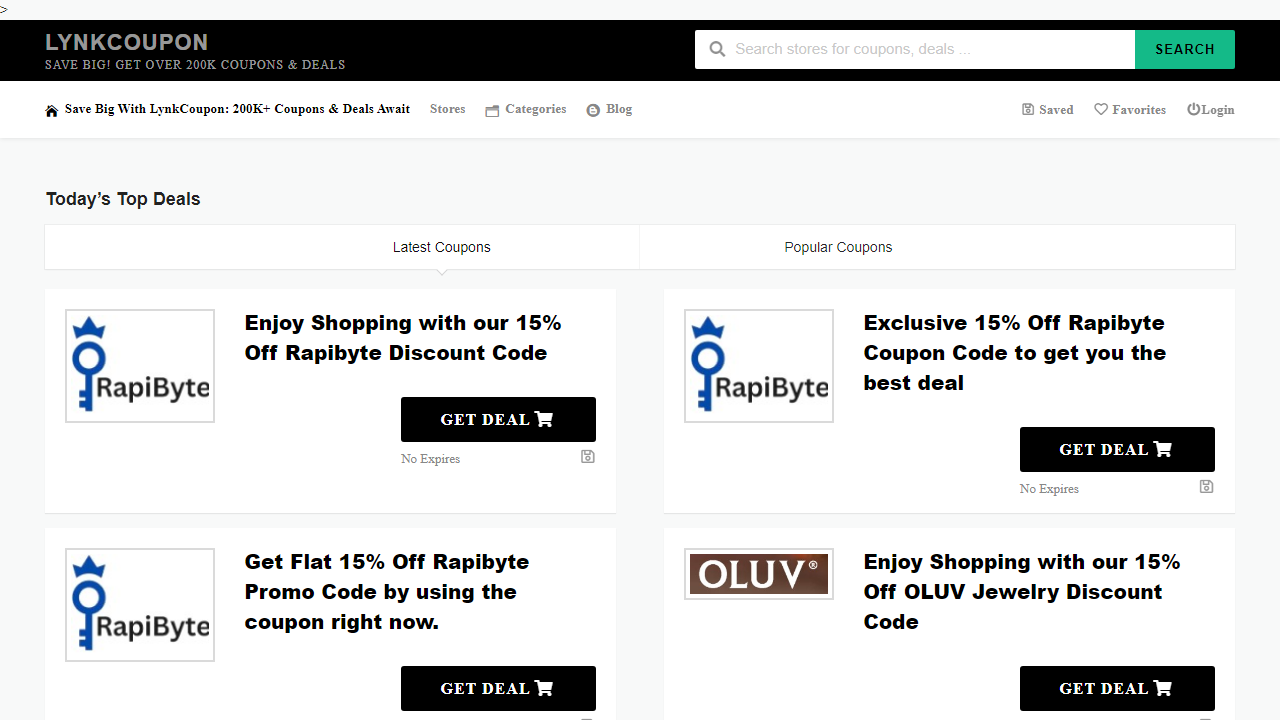Click the home icon beside the announcement text

51,109
